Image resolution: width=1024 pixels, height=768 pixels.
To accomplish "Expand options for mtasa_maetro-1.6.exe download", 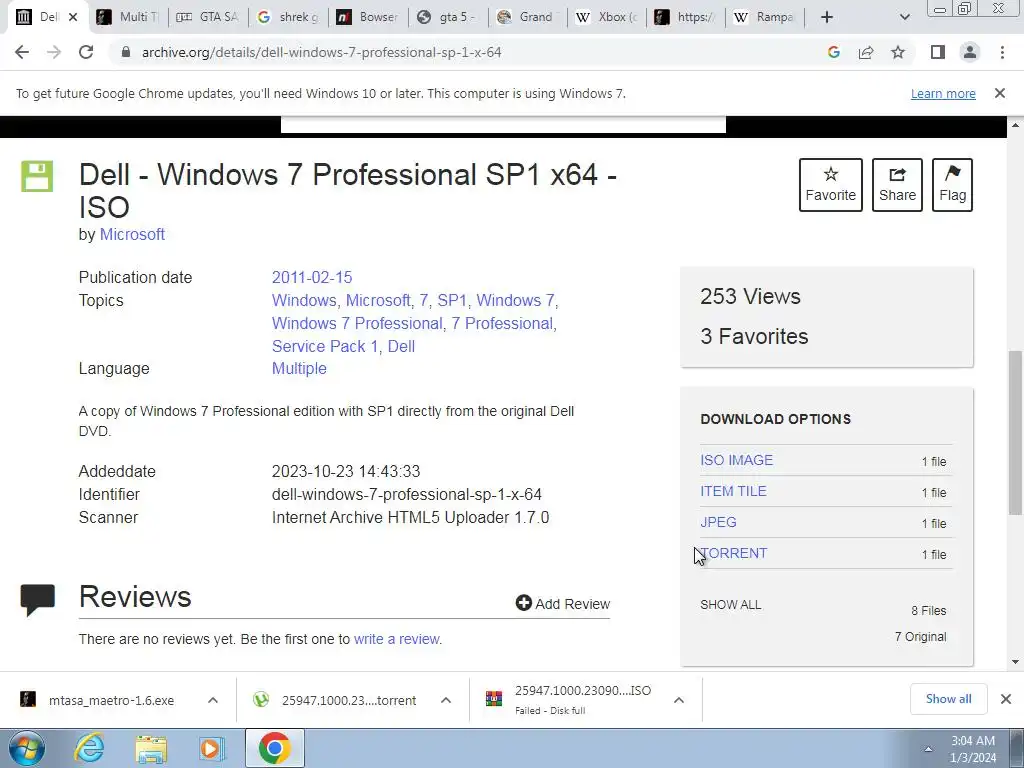I will tap(213, 700).
